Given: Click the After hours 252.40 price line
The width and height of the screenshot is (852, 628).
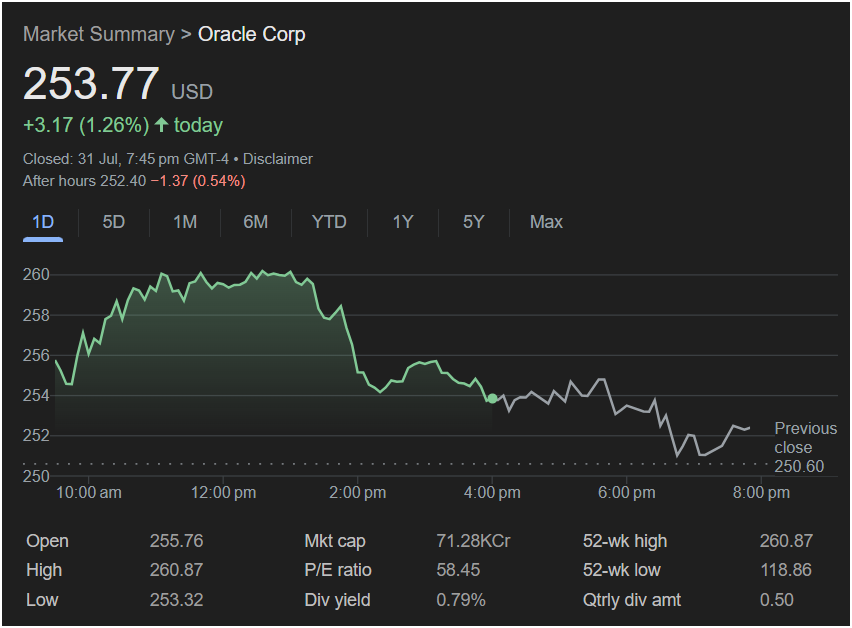Looking at the screenshot, I should pyautogui.click(x=133, y=181).
